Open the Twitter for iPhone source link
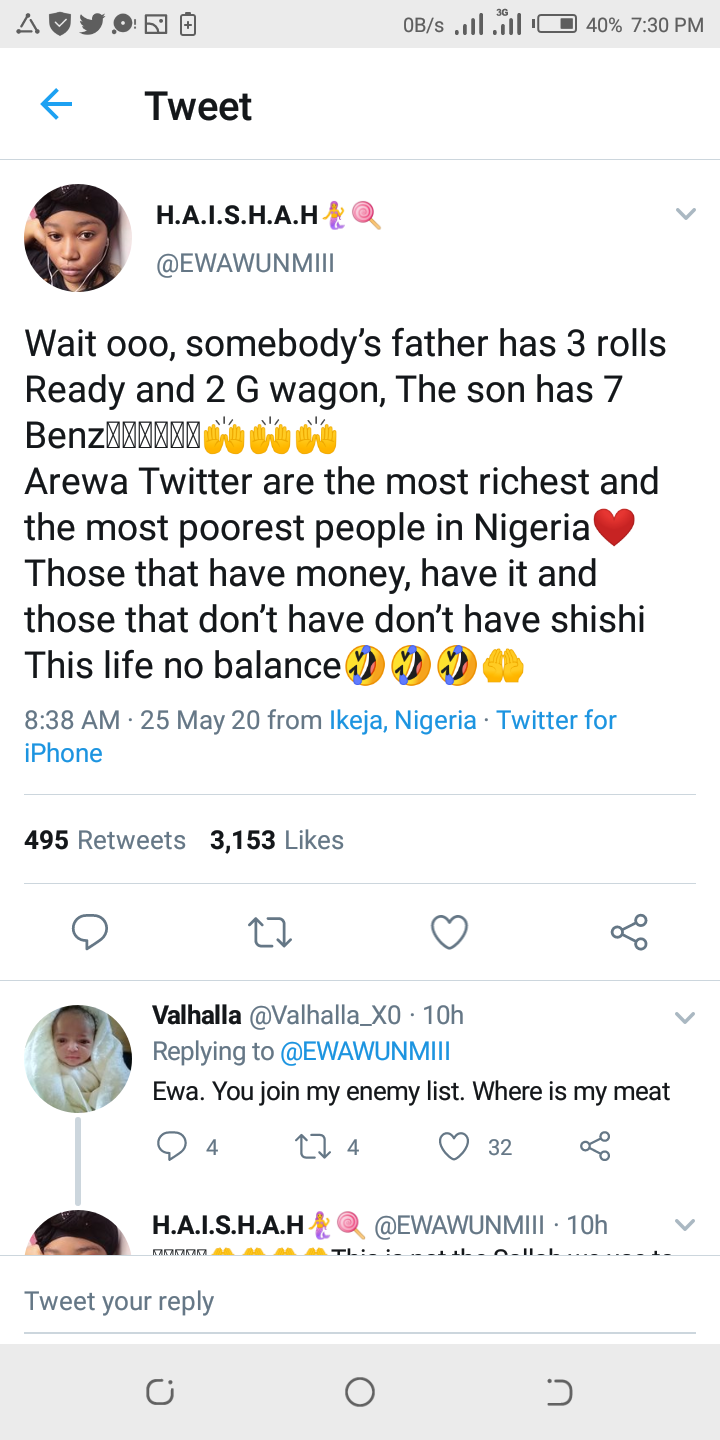The image size is (720, 1440). [556, 720]
